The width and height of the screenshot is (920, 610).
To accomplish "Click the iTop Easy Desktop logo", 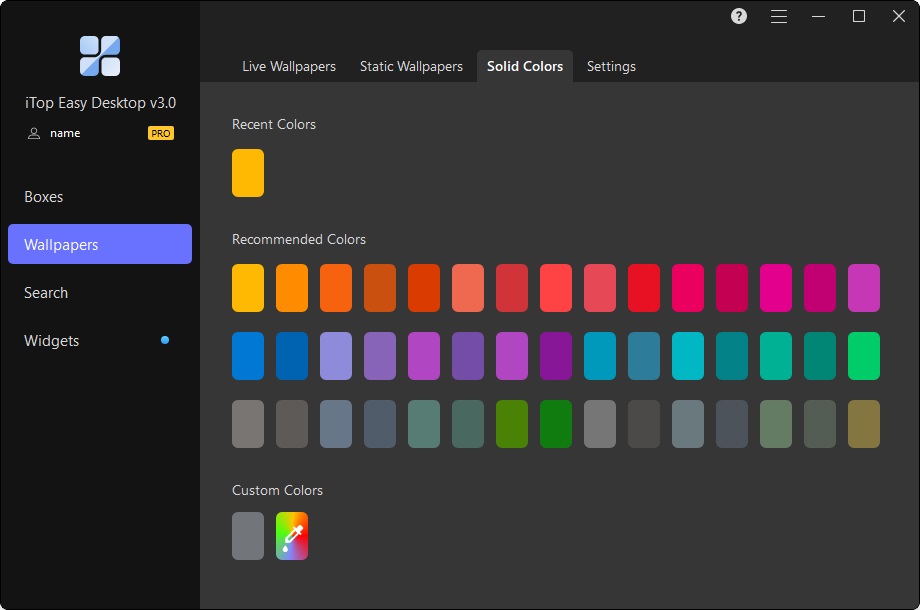I will pyautogui.click(x=100, y=56).
